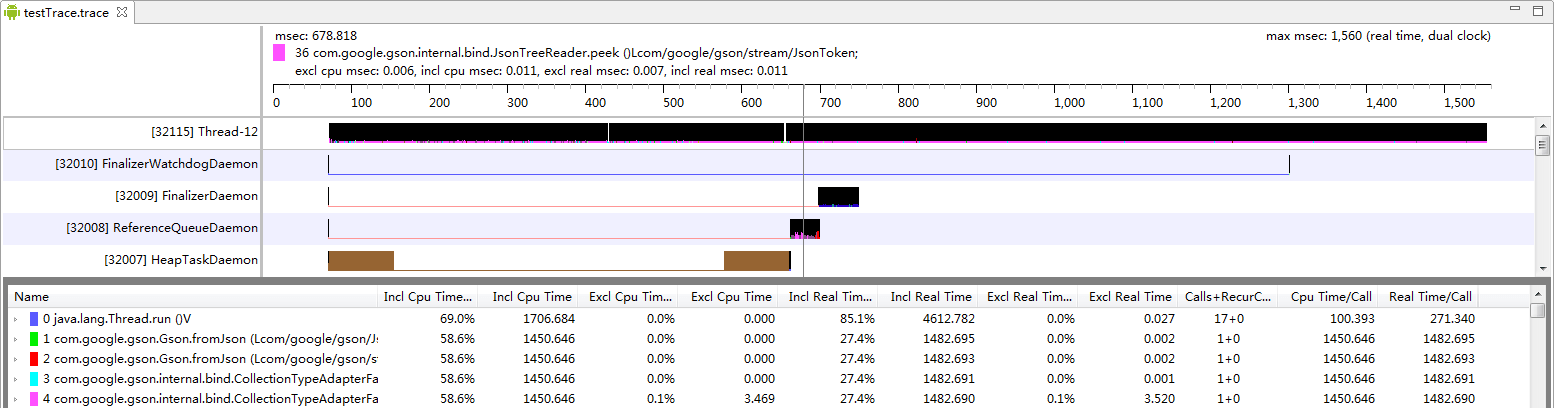Click the excl cpu msec: 0.006 info line
Screen dimensions: 1554x408
click(541, 71)
